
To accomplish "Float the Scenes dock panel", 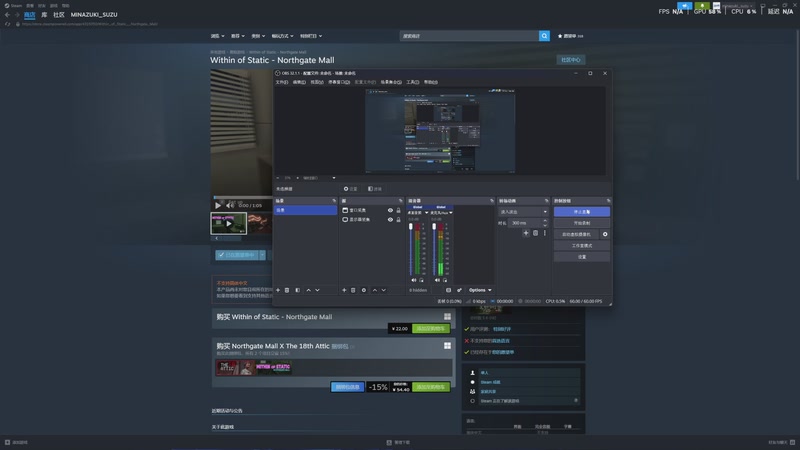I will pyautogui.click(x=334, y=201).
